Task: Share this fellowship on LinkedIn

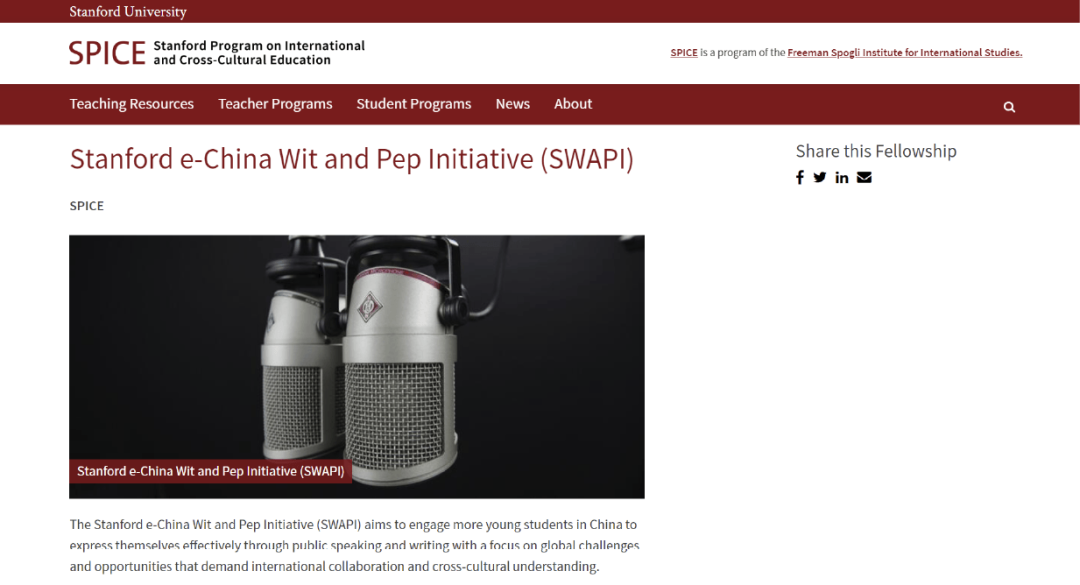Action: pos(842,178)
